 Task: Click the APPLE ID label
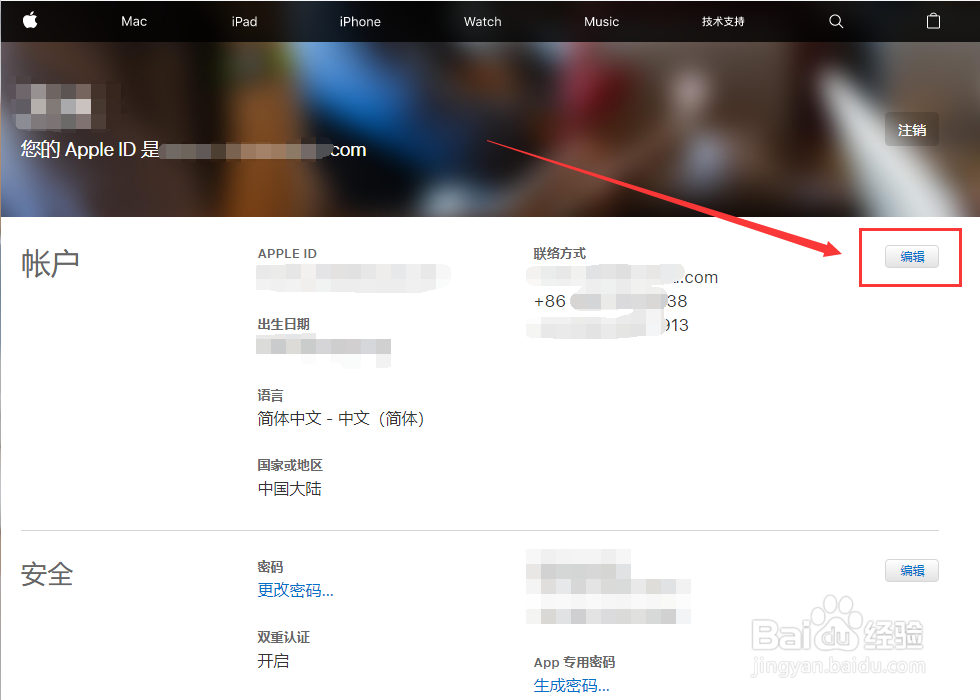coord(288,254)
